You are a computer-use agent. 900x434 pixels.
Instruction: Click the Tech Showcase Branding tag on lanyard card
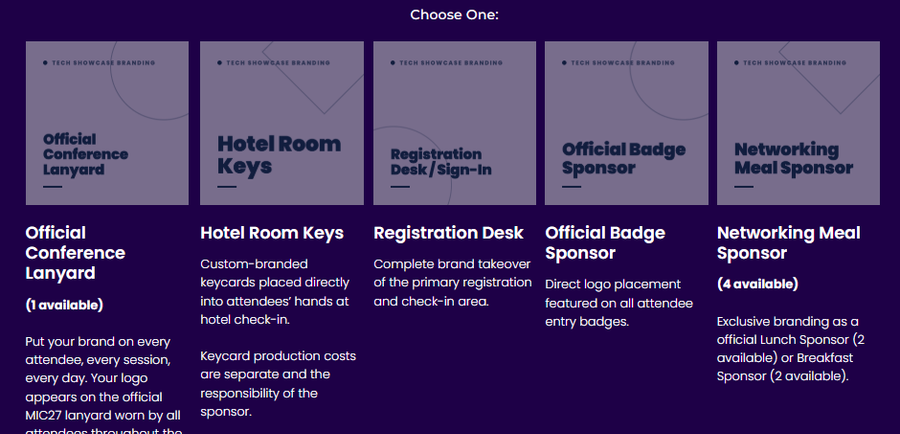click(99, 63)
